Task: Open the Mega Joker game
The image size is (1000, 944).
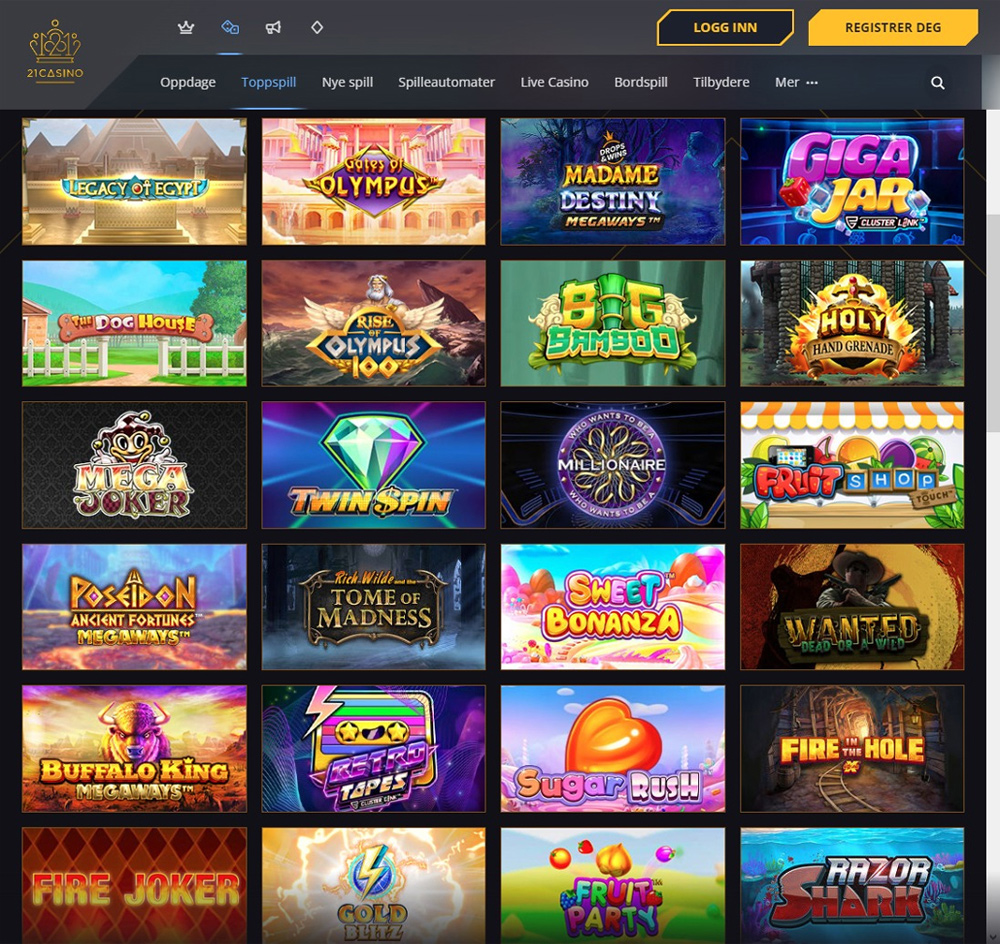Action: (134, 465)
